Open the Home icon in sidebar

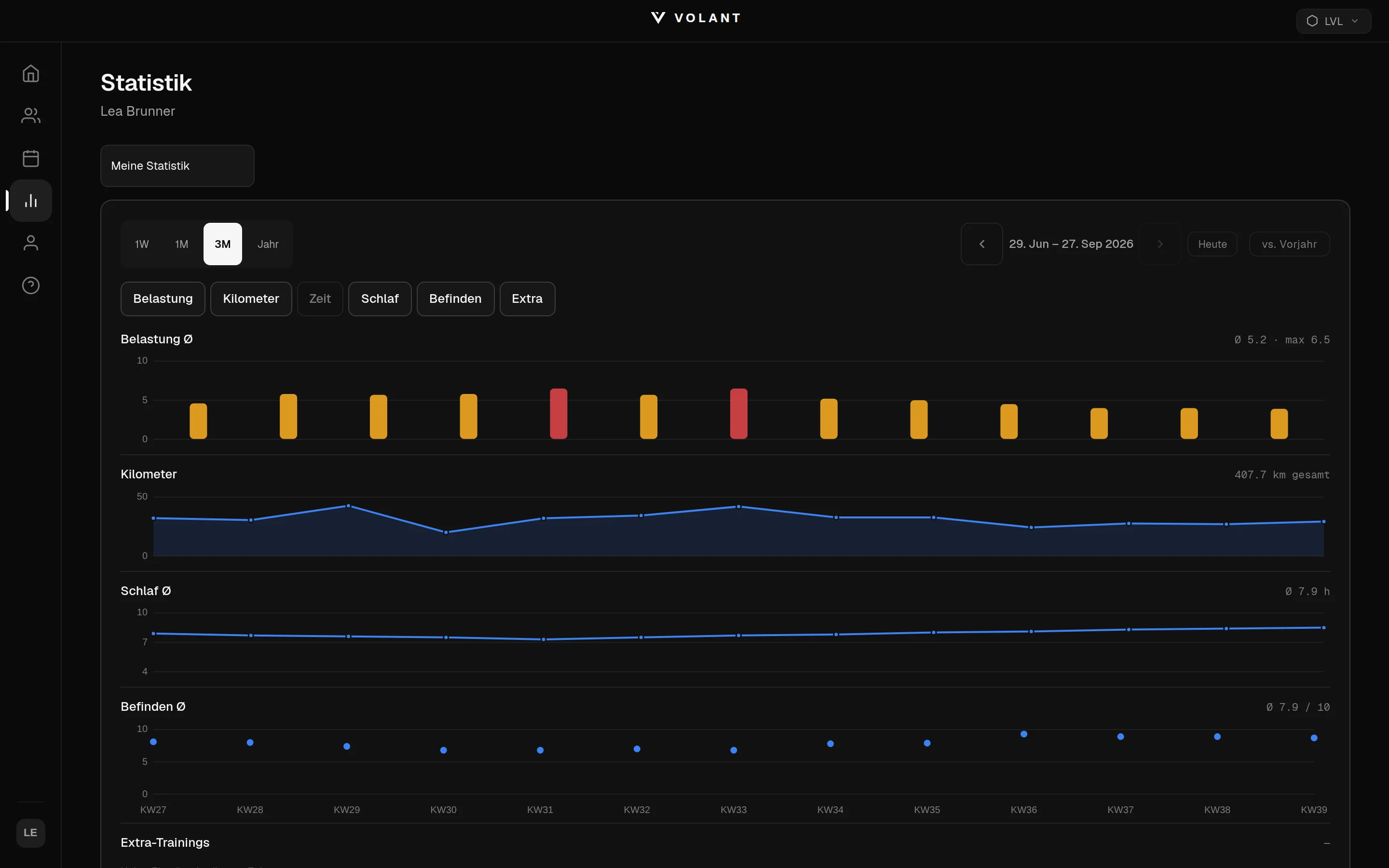coord(30,73)
